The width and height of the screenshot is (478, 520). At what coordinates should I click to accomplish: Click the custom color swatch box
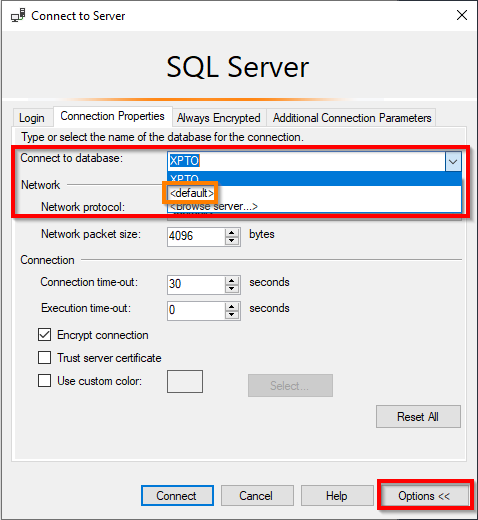point(185,381)
